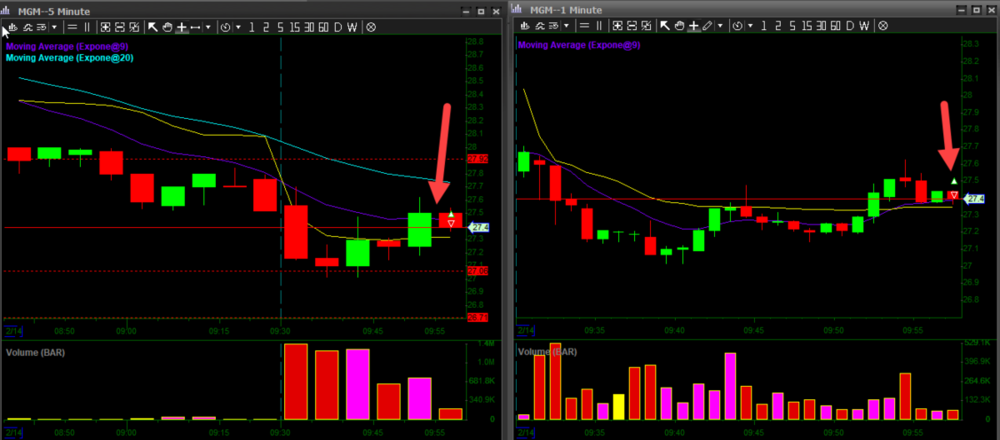Select the pencil draw tool in 1 Minute chart
The width and height of the screenshot is (1000, 440).
(708, 26)
